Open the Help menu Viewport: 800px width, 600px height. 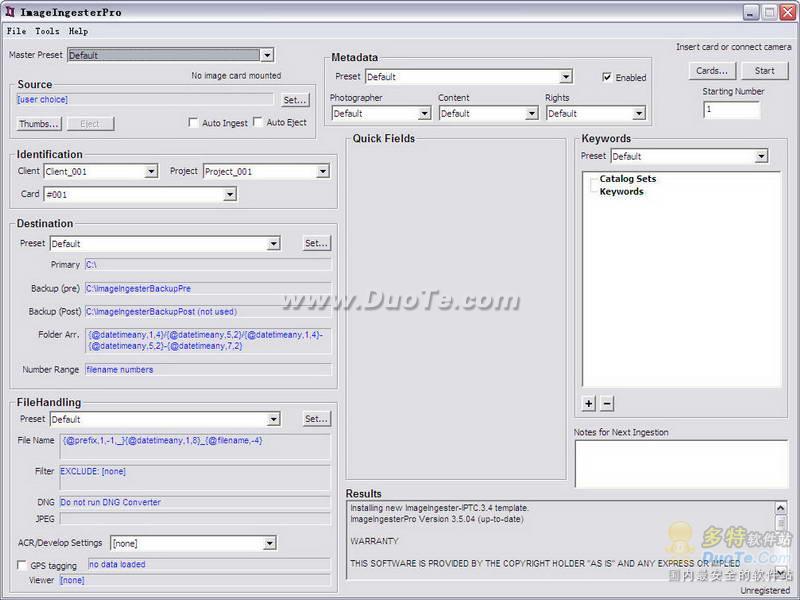coord(78,31)
